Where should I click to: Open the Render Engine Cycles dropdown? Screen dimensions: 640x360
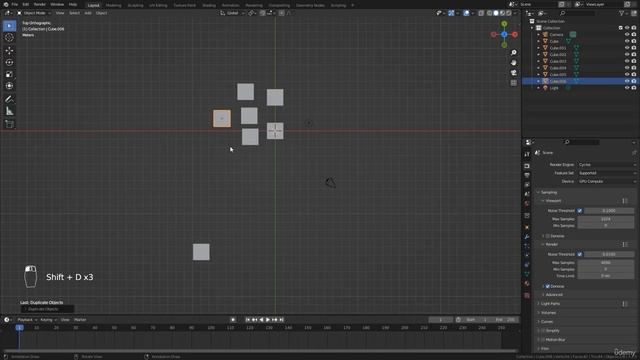click(x=607, y=164)
